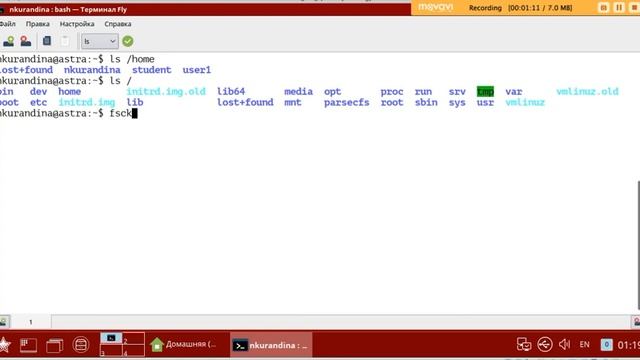
Task: Click 'initrd.img.old' in the ls output
Action: point(166,91)
